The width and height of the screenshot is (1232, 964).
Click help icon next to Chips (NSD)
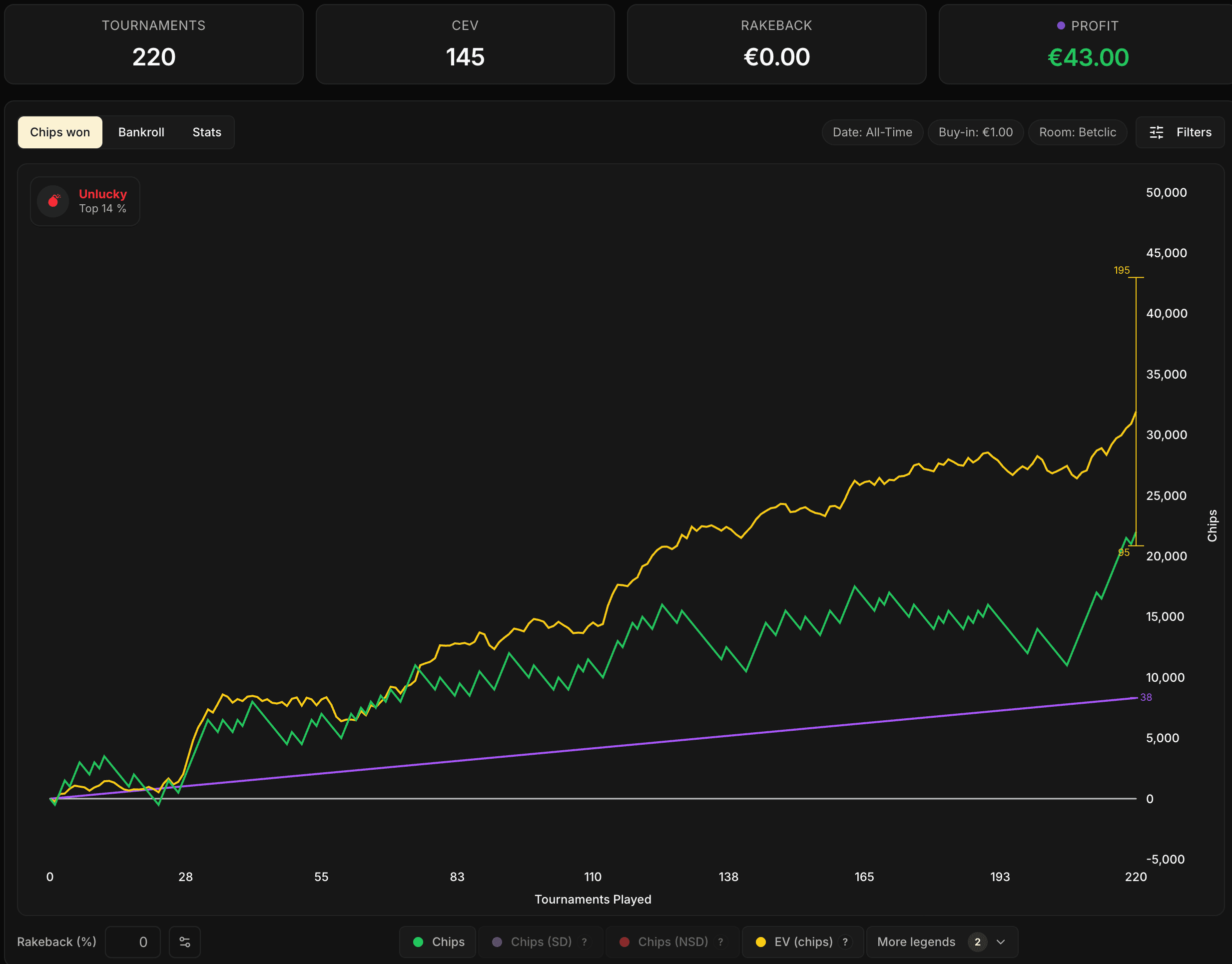720,942
